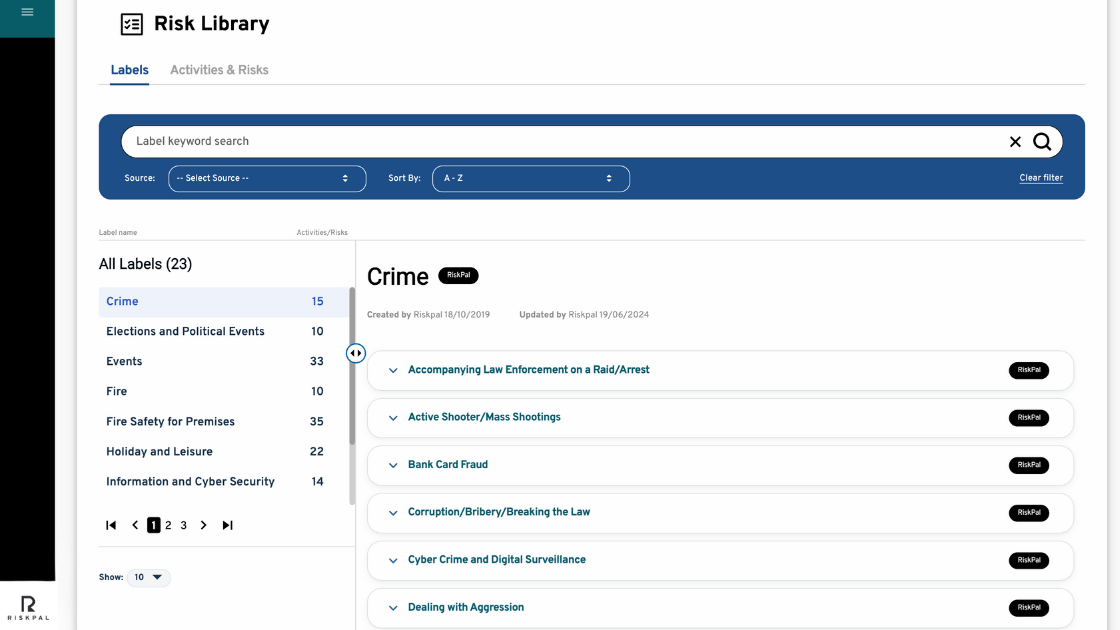Click the Label keyword search field
This screenshot has width=1120, height=630.
pos(560,142)
